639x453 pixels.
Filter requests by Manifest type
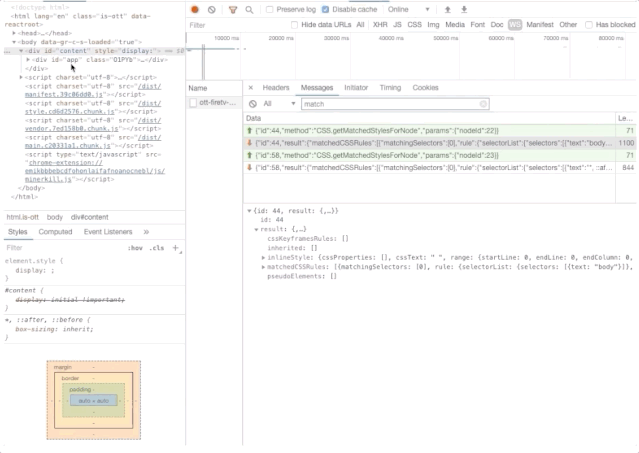[x=540, y=25]
